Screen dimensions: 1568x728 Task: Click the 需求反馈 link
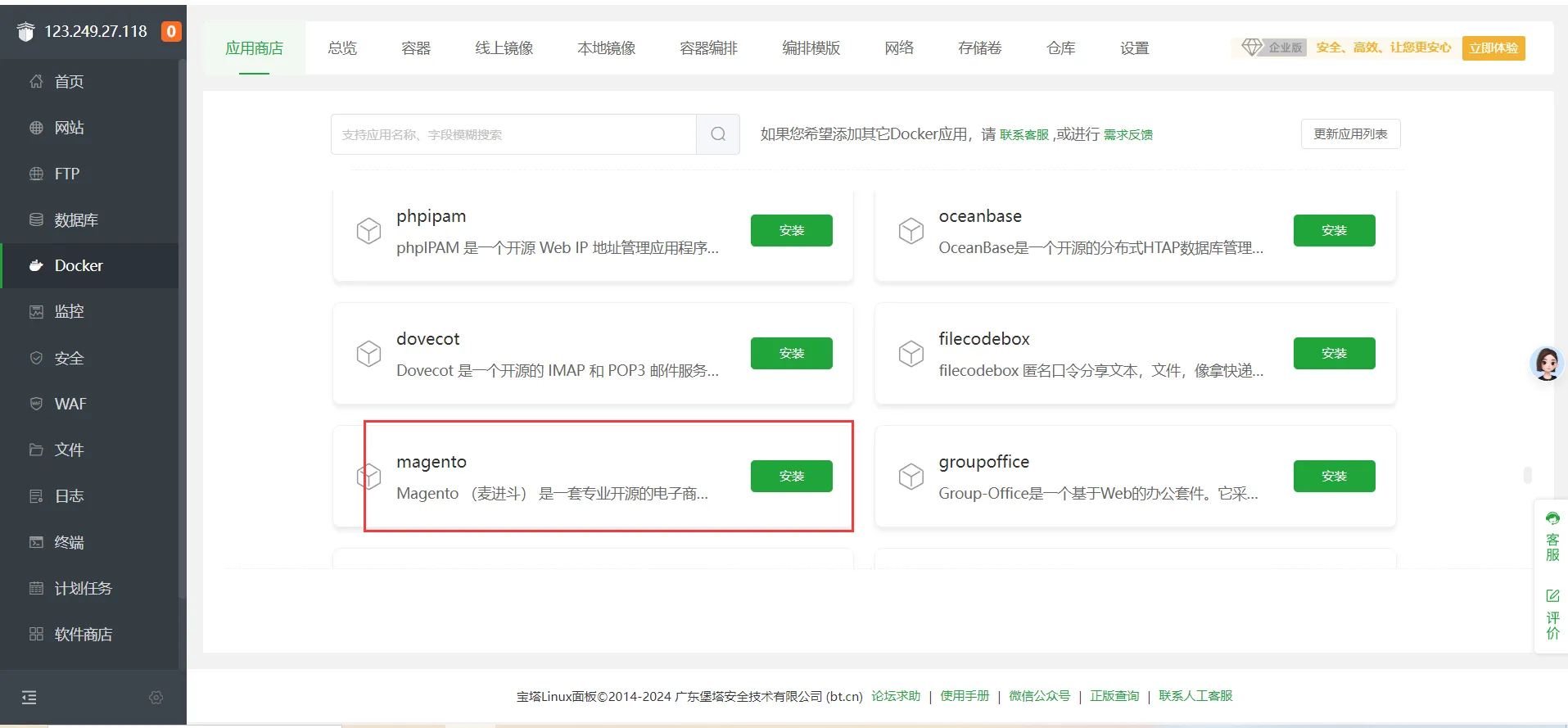pyautogui.click(x=1128, y=135)
